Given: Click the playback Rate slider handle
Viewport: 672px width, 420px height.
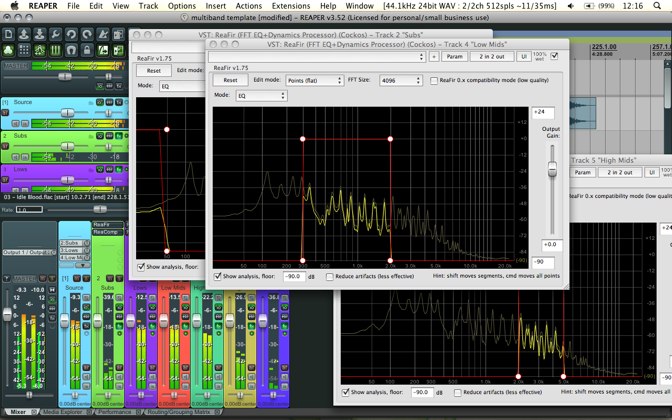Looking at the screenshot, I should 100,209.
